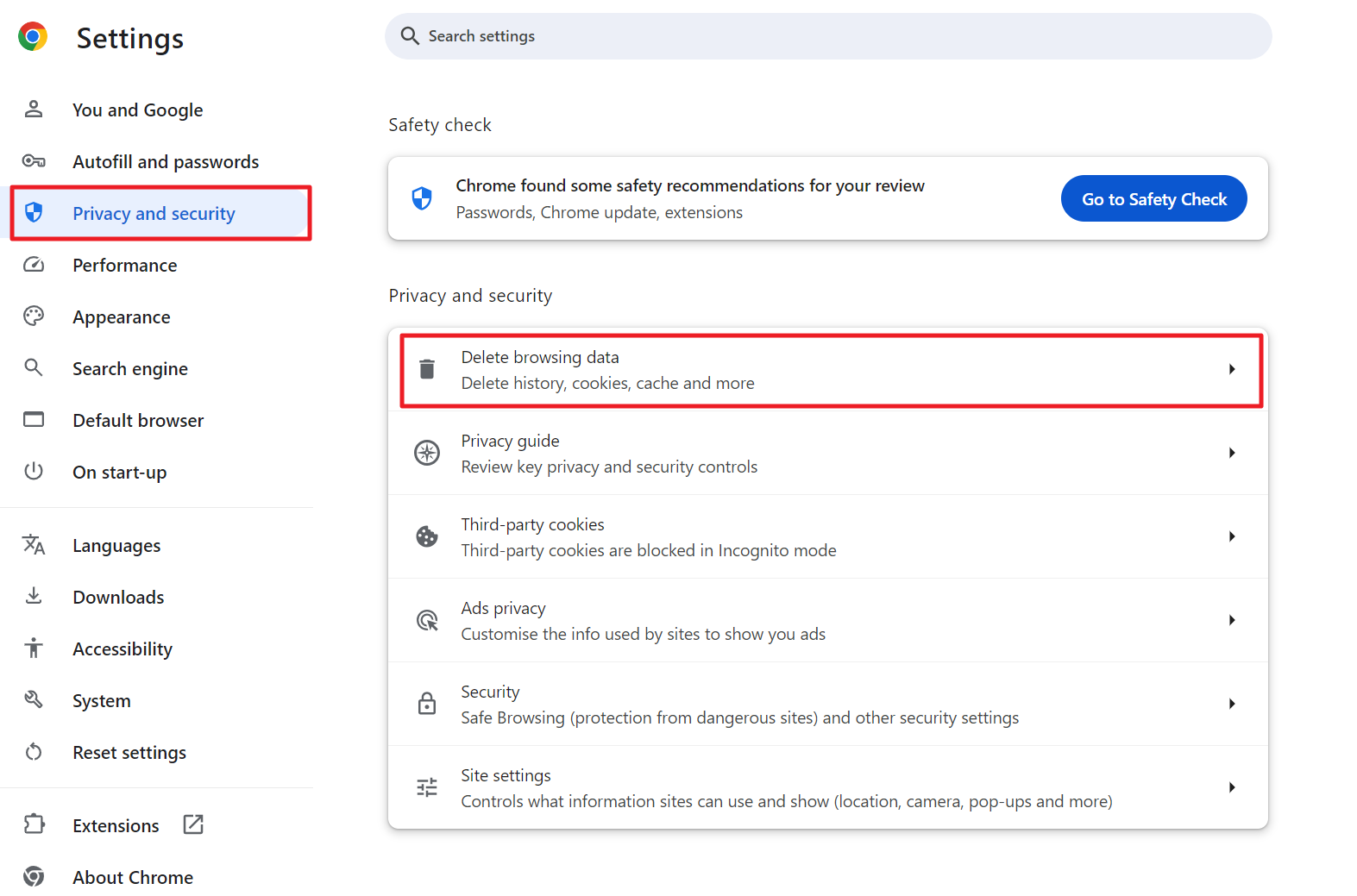Image resolution: width=1357 pixels, height=896 pixels.
Task: Click the Privacy and security shield icon in sidebar
Action: point(34,212)
